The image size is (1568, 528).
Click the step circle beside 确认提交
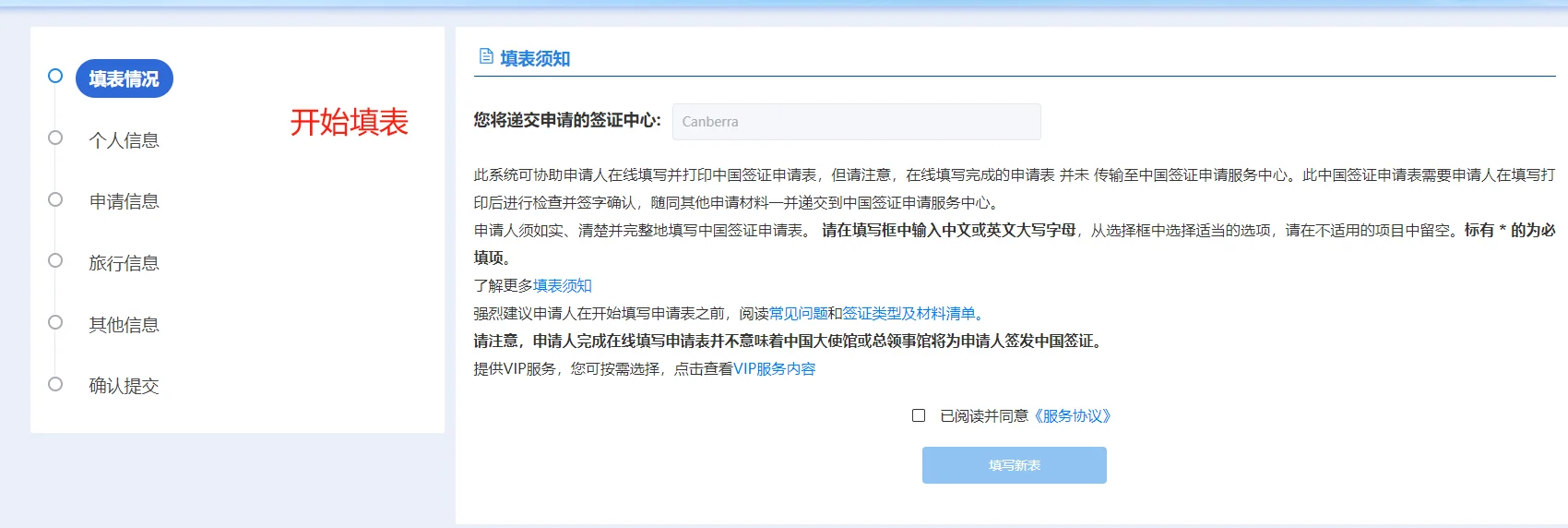click(x=55, y=384)
